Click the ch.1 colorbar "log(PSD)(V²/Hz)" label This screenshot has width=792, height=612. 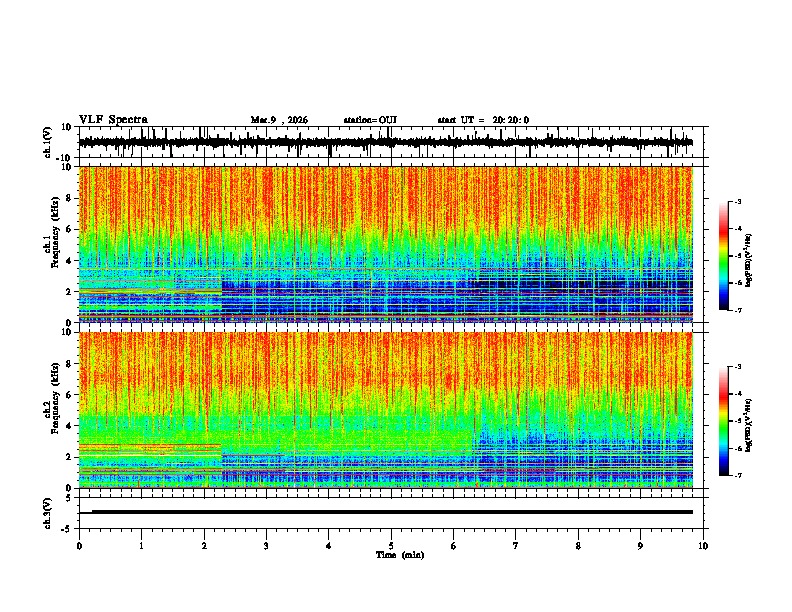pos(749,260)
